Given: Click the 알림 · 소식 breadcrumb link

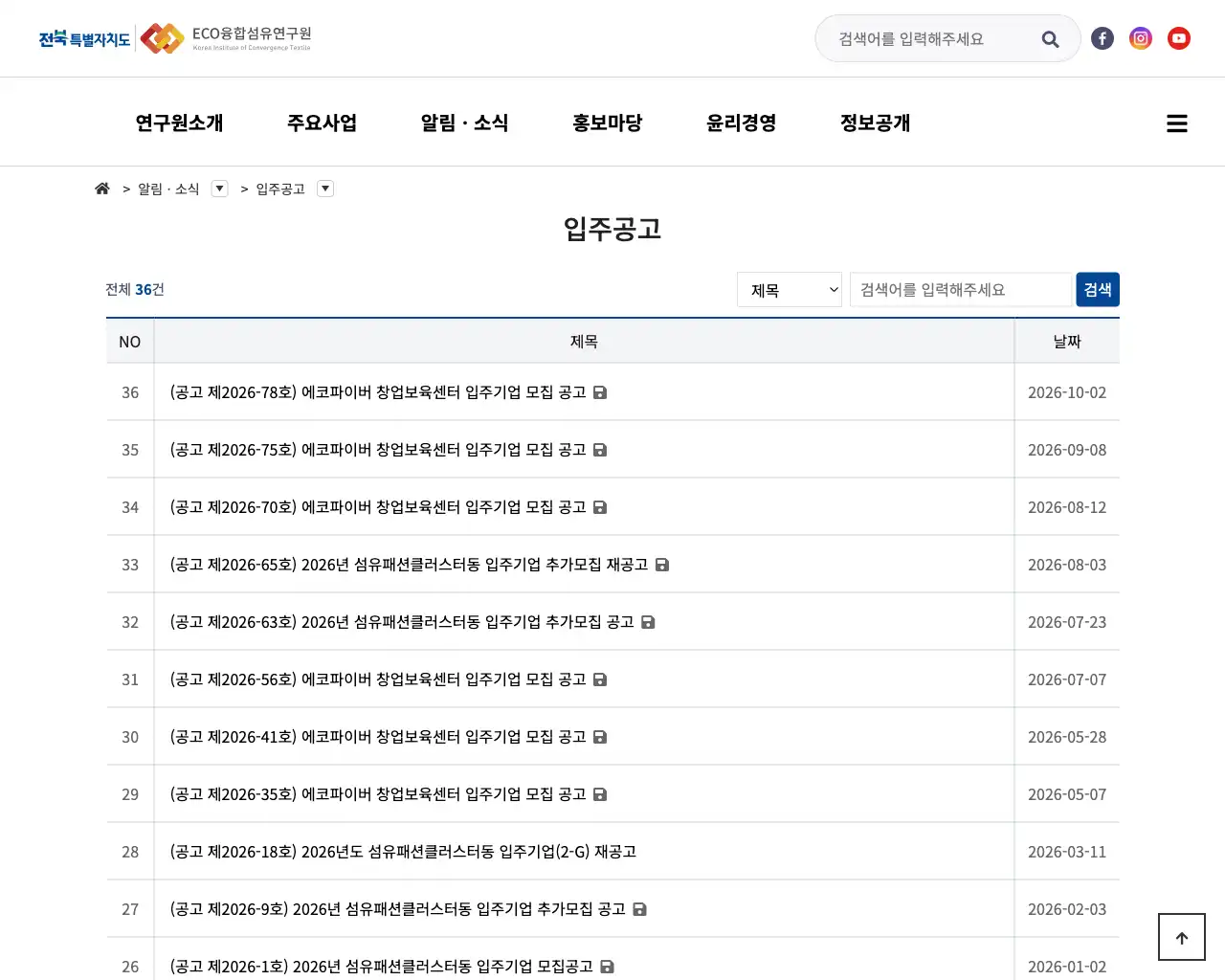Looking at the screenshot, I should [168, 189].
